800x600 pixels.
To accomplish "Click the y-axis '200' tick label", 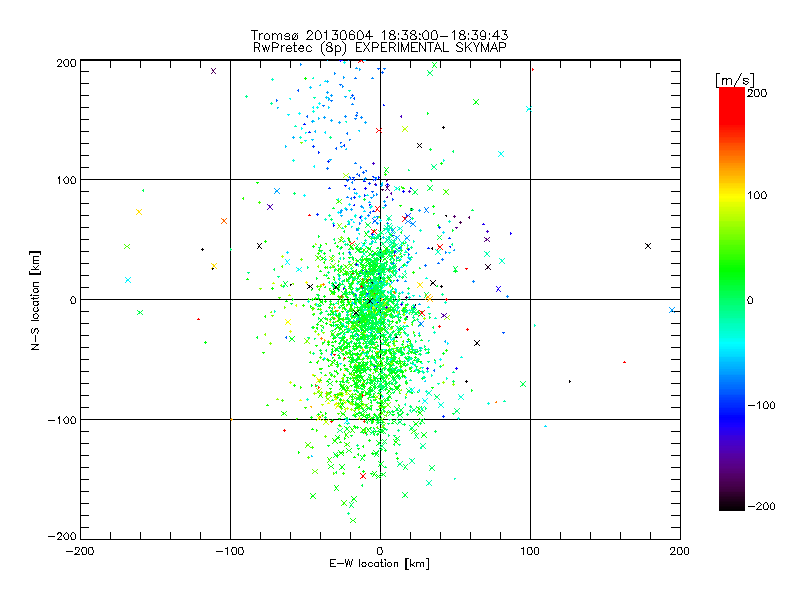I will [66, 63].
